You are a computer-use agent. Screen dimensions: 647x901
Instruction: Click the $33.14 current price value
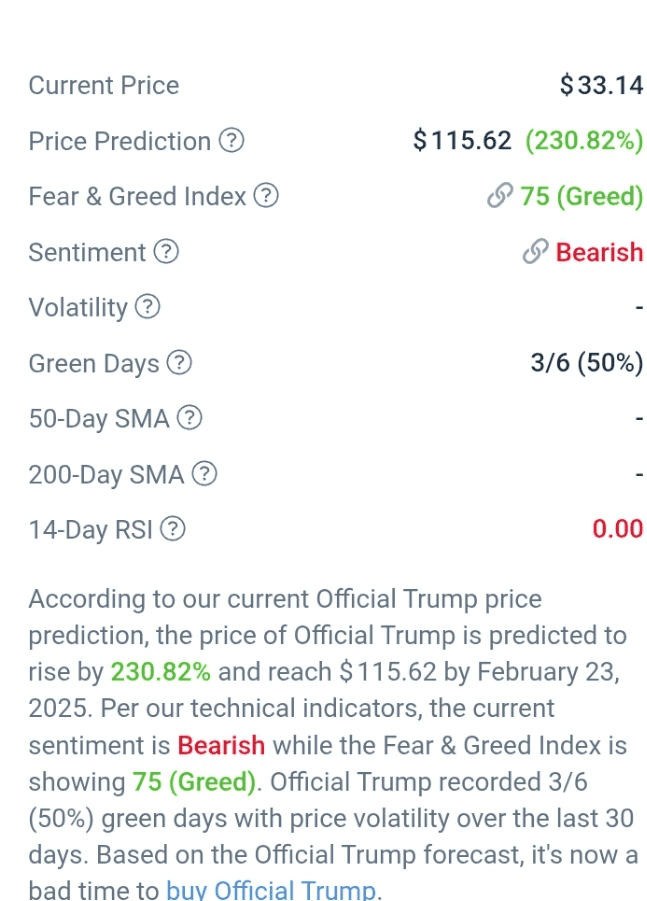tap(602, 85)
